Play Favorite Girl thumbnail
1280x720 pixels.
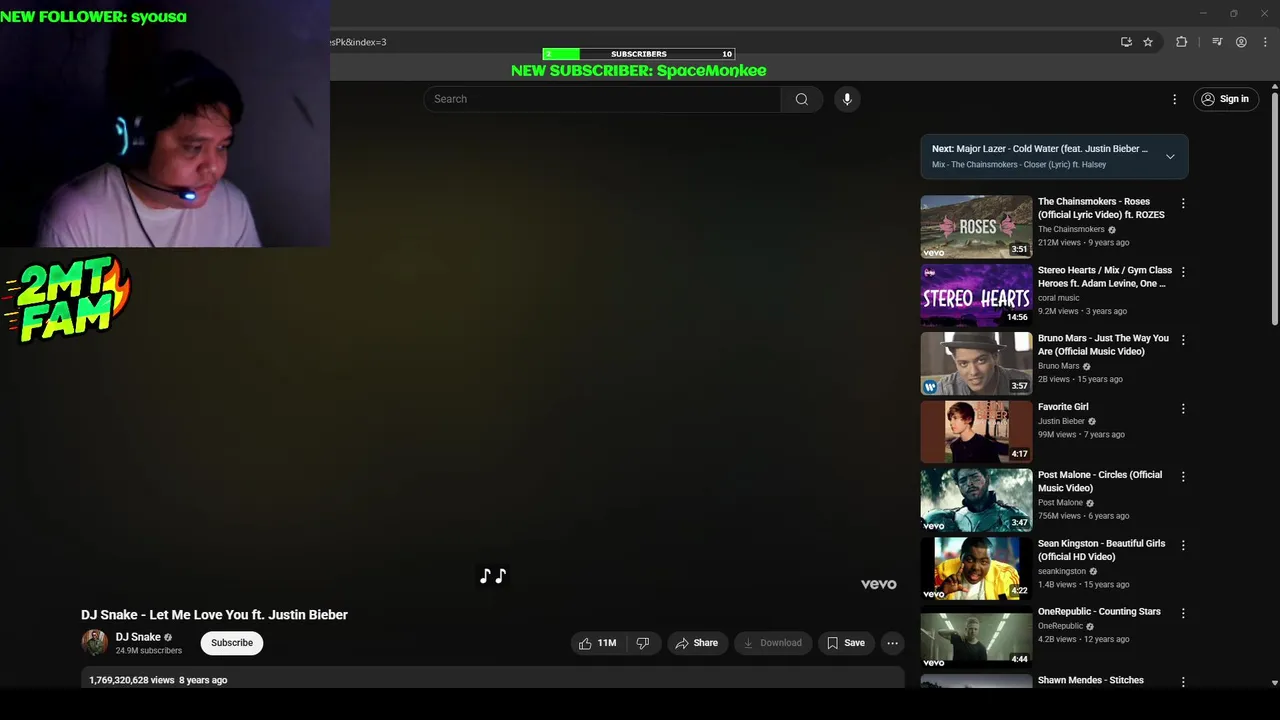pos(976,432)
